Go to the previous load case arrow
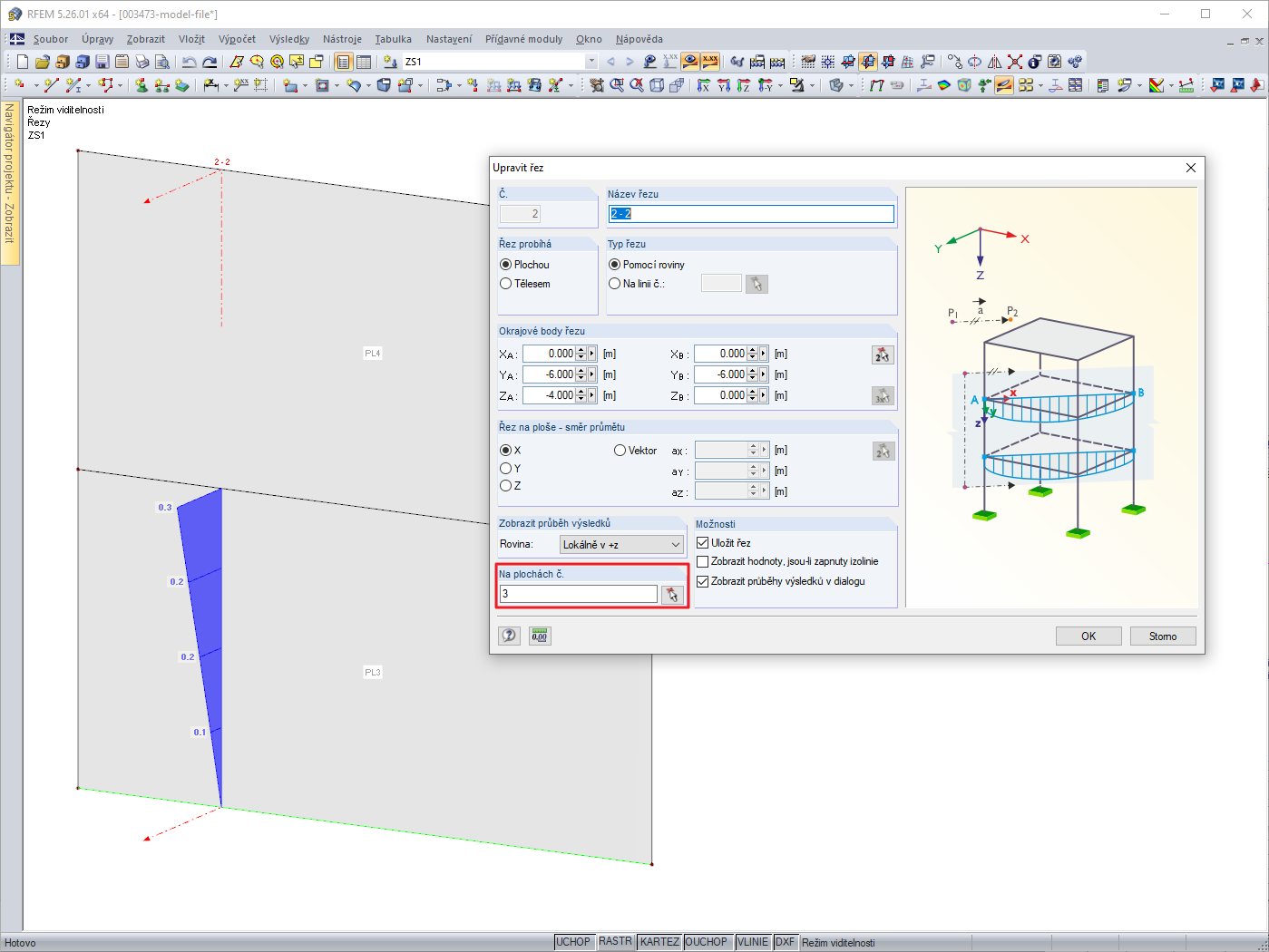1269x952 pixels. [x=610, y=62]
